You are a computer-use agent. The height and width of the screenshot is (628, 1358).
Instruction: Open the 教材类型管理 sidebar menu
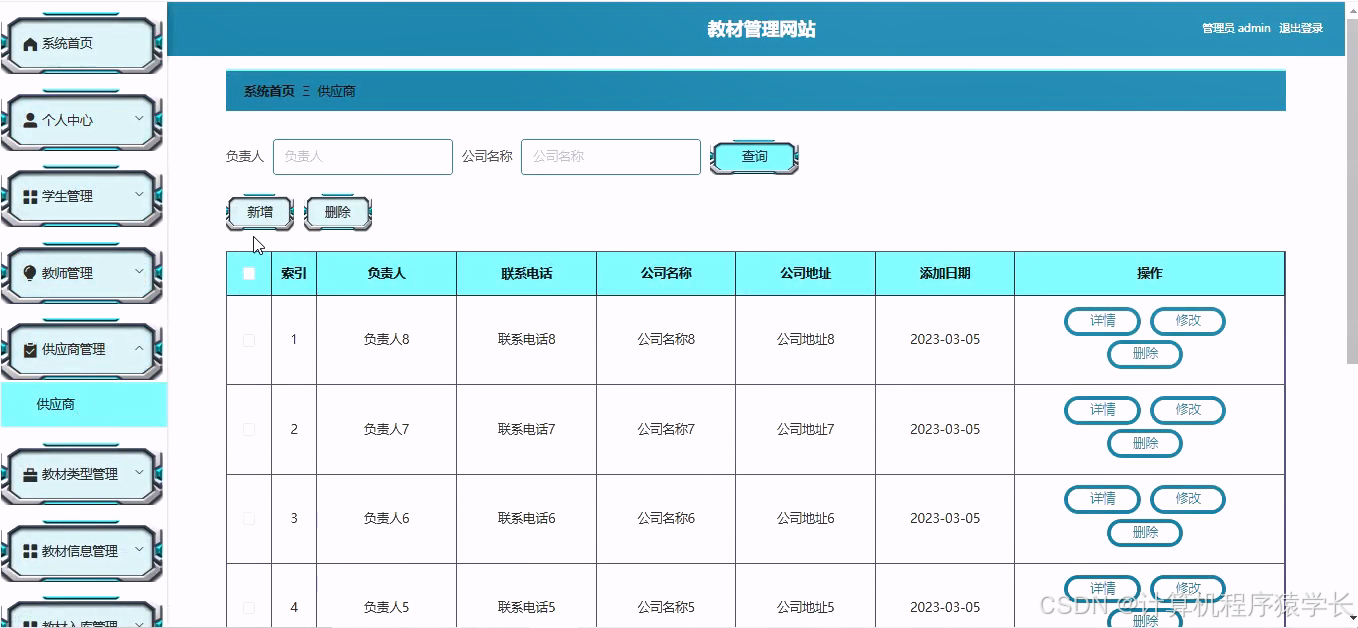pyautogui.click(x=82, y=475)
